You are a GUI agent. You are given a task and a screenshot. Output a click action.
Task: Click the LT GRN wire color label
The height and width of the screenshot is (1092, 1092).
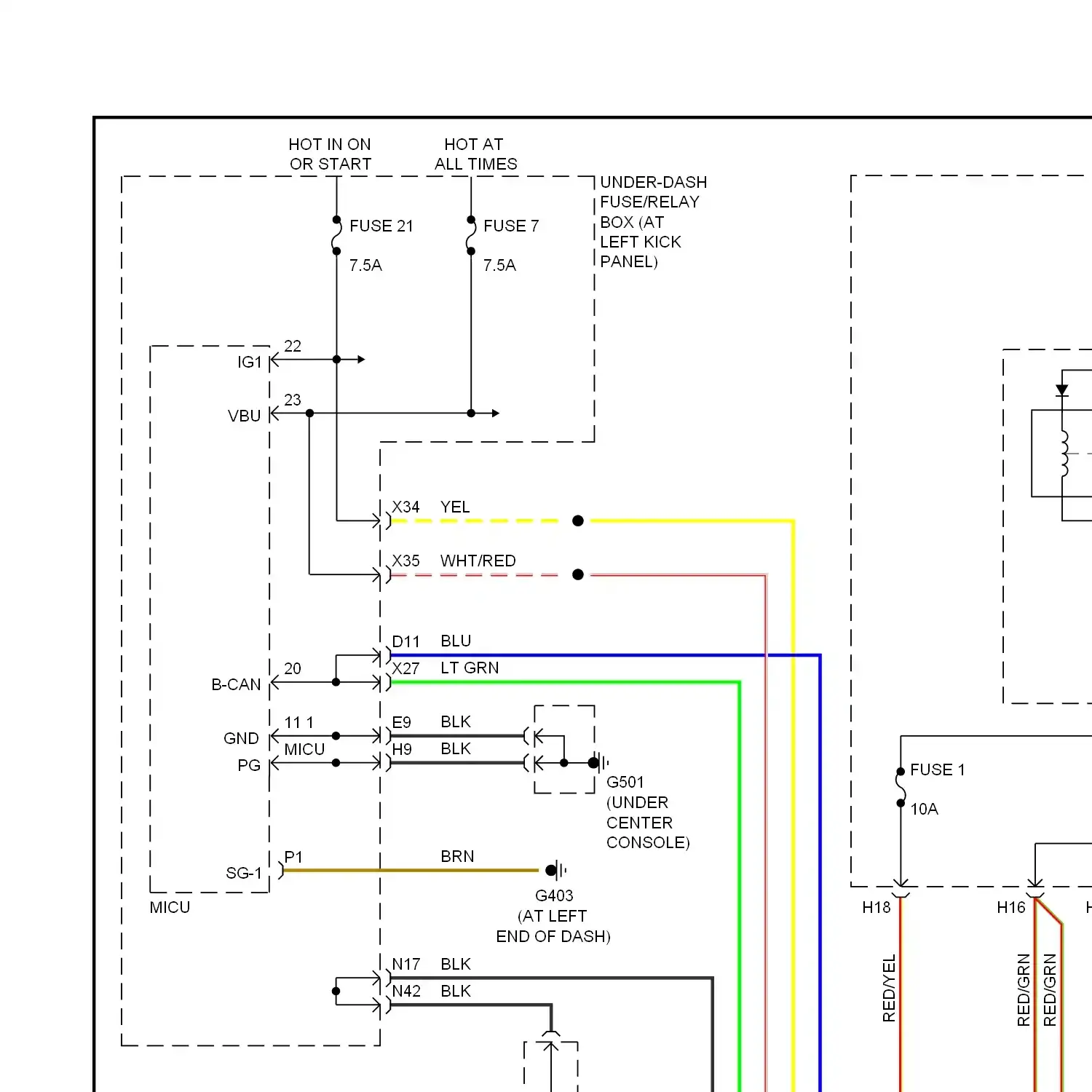(x=470, y=668)
